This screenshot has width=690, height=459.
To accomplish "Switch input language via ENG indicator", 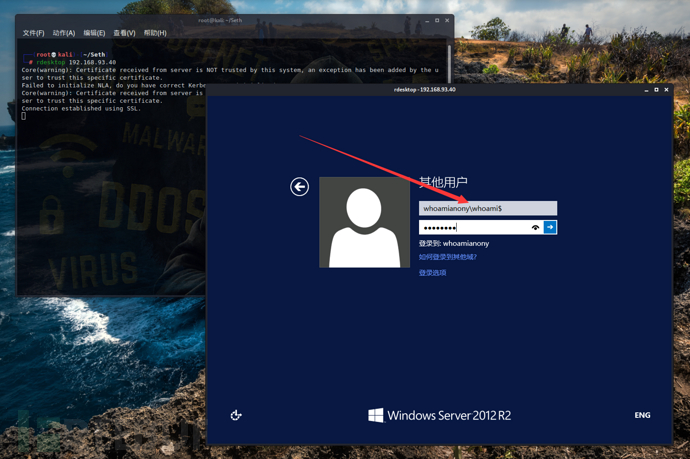I will click(642, 415).
